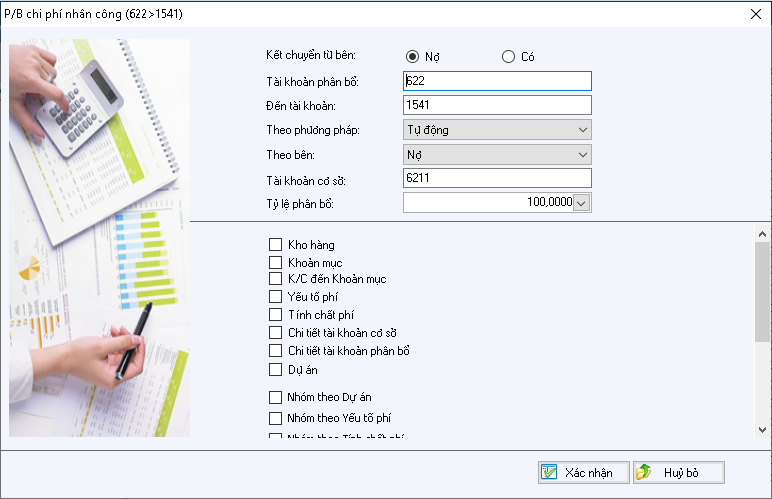
Task: Close the P/B chi phí nhân công dialog
Action: point(756,14)
